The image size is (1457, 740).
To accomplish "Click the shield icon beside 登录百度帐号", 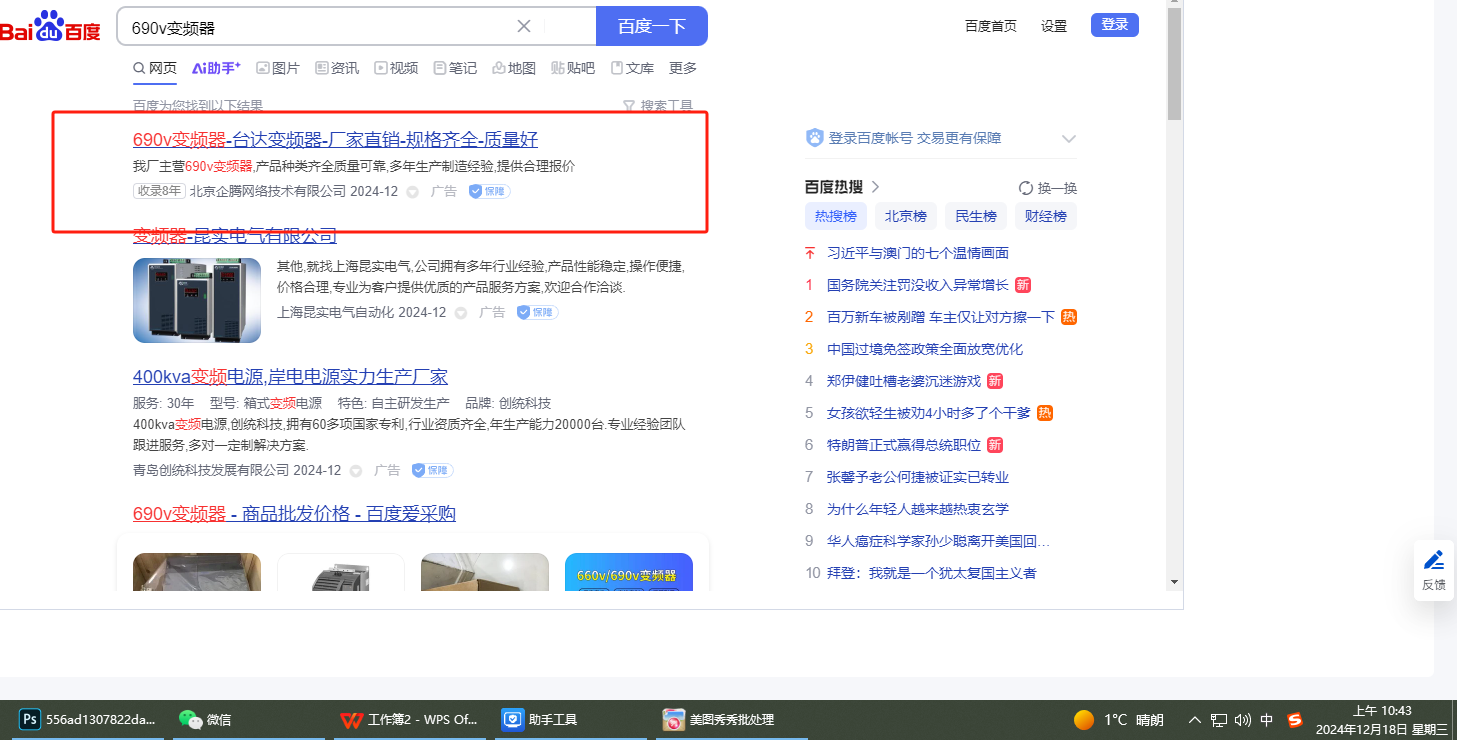I will (x=815, y=138).
